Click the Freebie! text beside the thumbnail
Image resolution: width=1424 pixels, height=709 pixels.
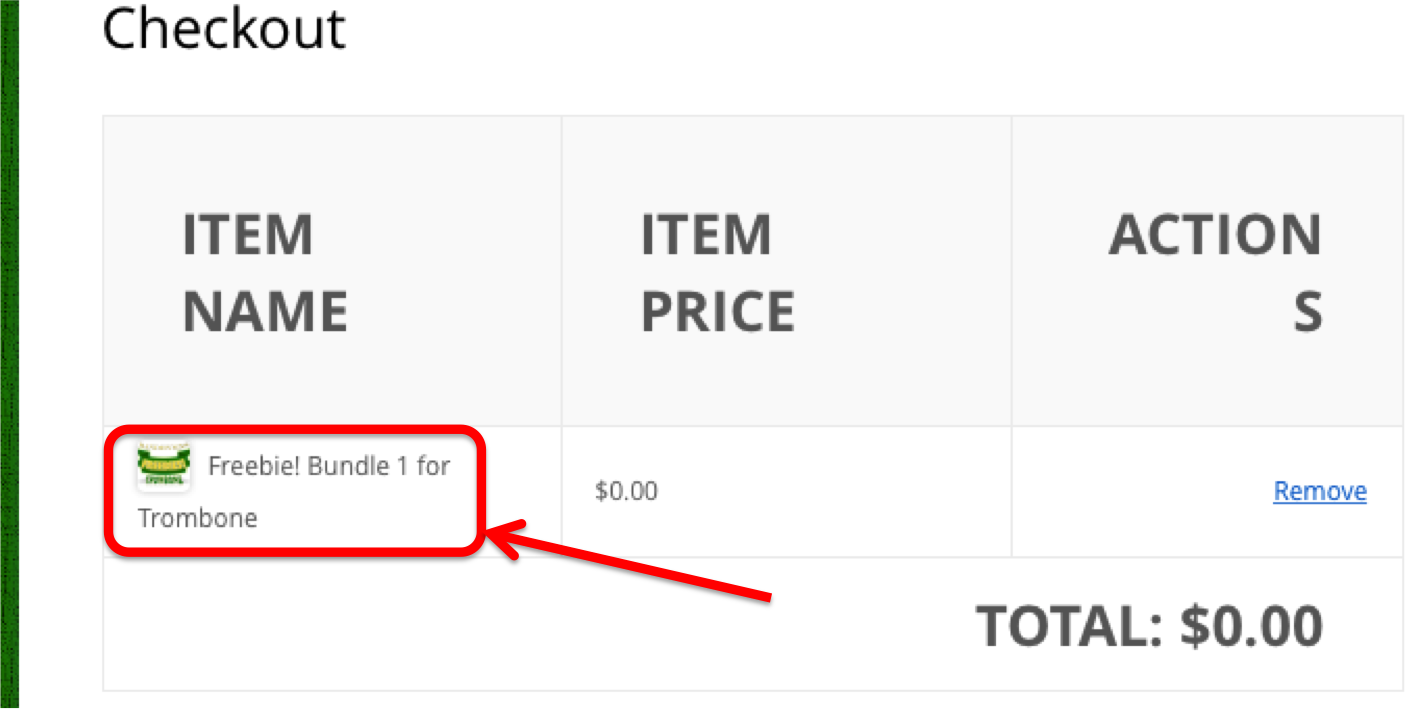[x=254, y=466]
